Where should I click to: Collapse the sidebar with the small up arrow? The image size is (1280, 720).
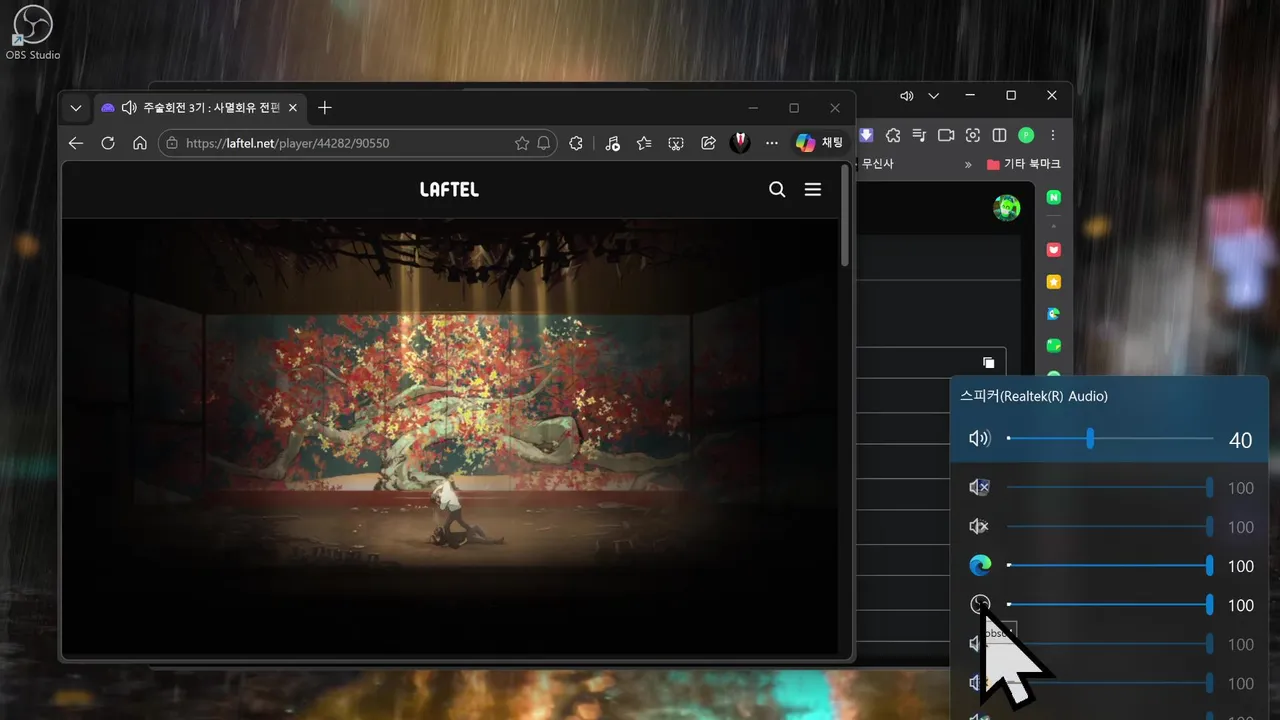coord(1054,225)
